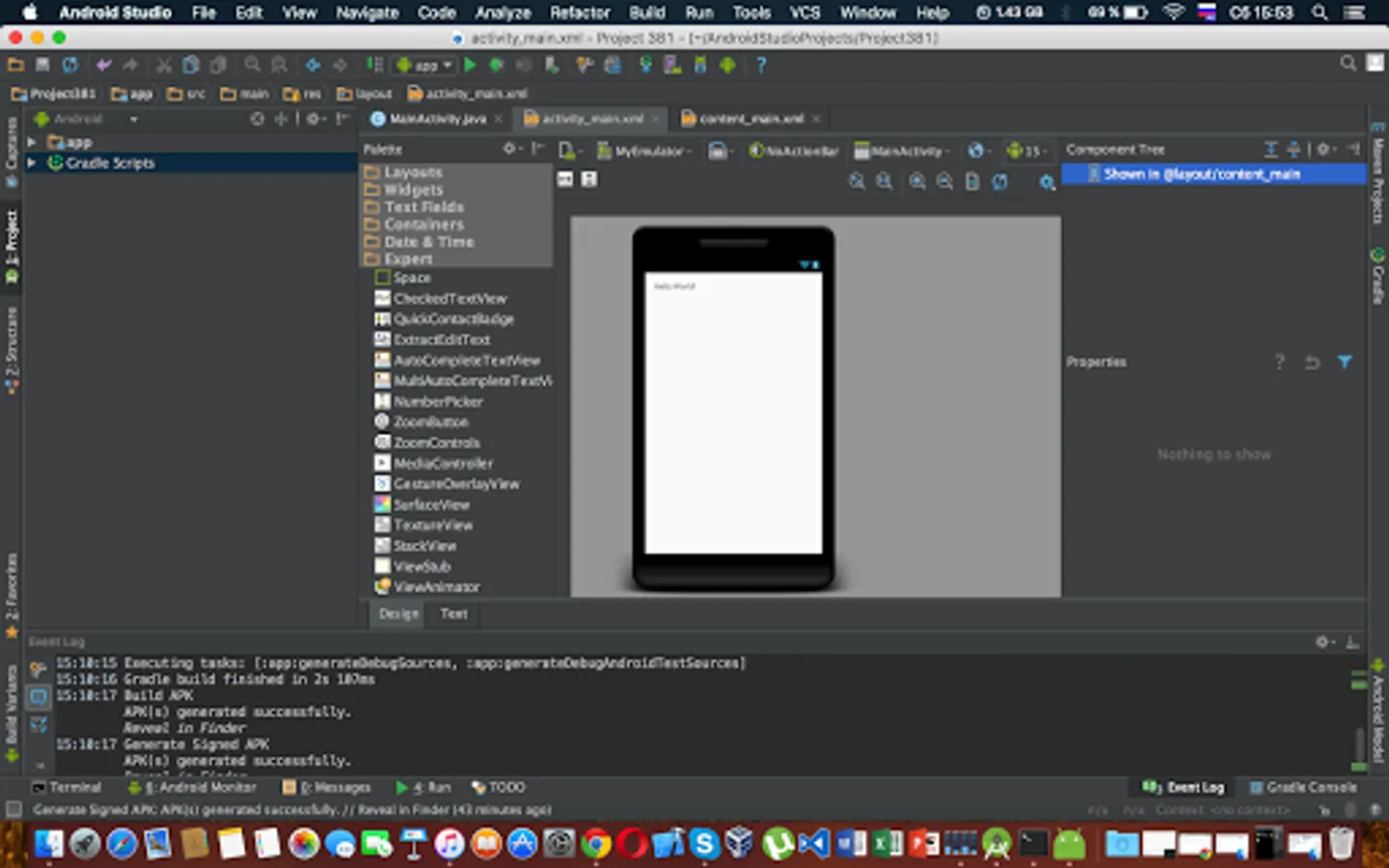The width and height of the screenshot is (1389, 868).
Task: Expand the app module tree node
Action: [x=32, y=142]
